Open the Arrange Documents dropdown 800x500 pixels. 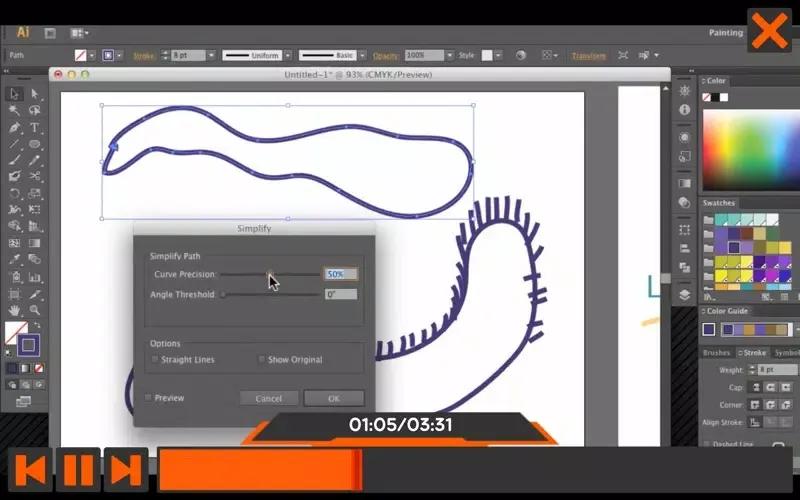tap(80, 33)
